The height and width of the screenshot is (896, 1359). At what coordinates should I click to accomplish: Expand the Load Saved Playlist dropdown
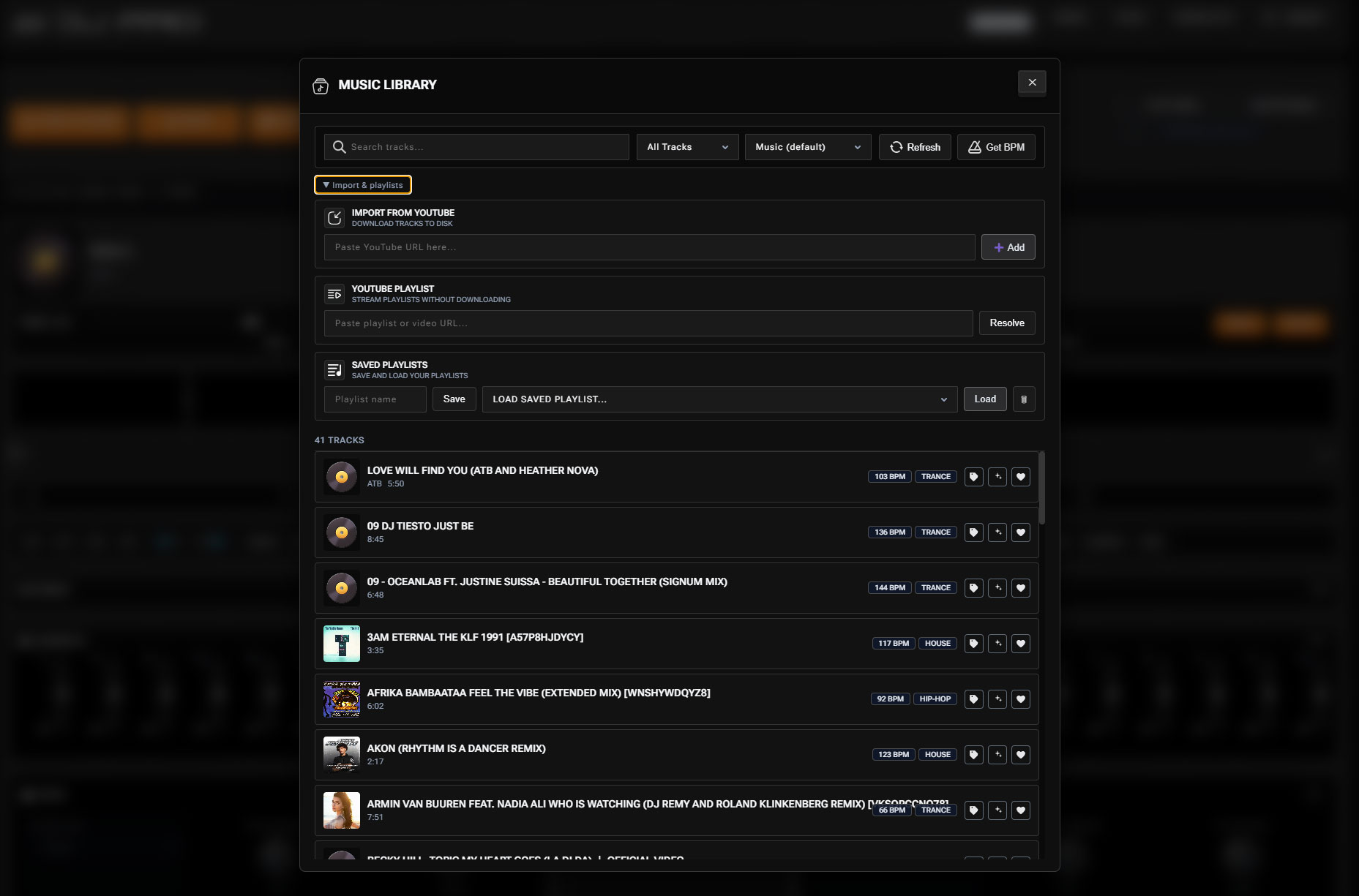[x=719, y=399]
